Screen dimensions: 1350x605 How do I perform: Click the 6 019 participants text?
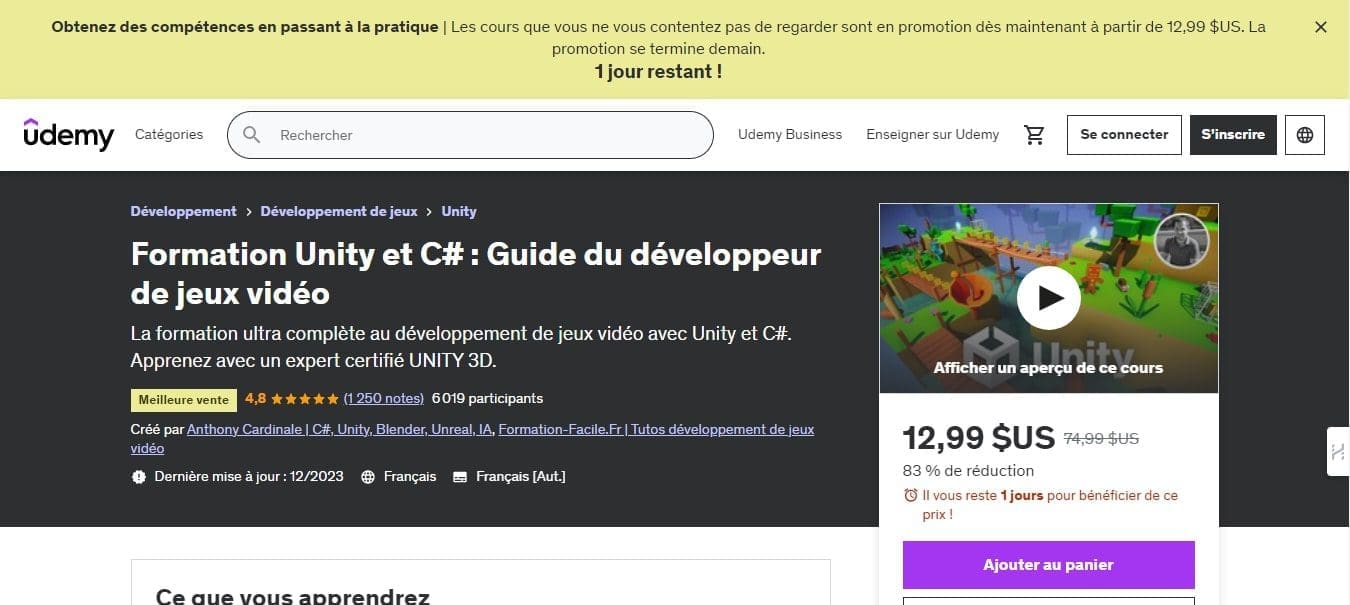coord(487,398)
